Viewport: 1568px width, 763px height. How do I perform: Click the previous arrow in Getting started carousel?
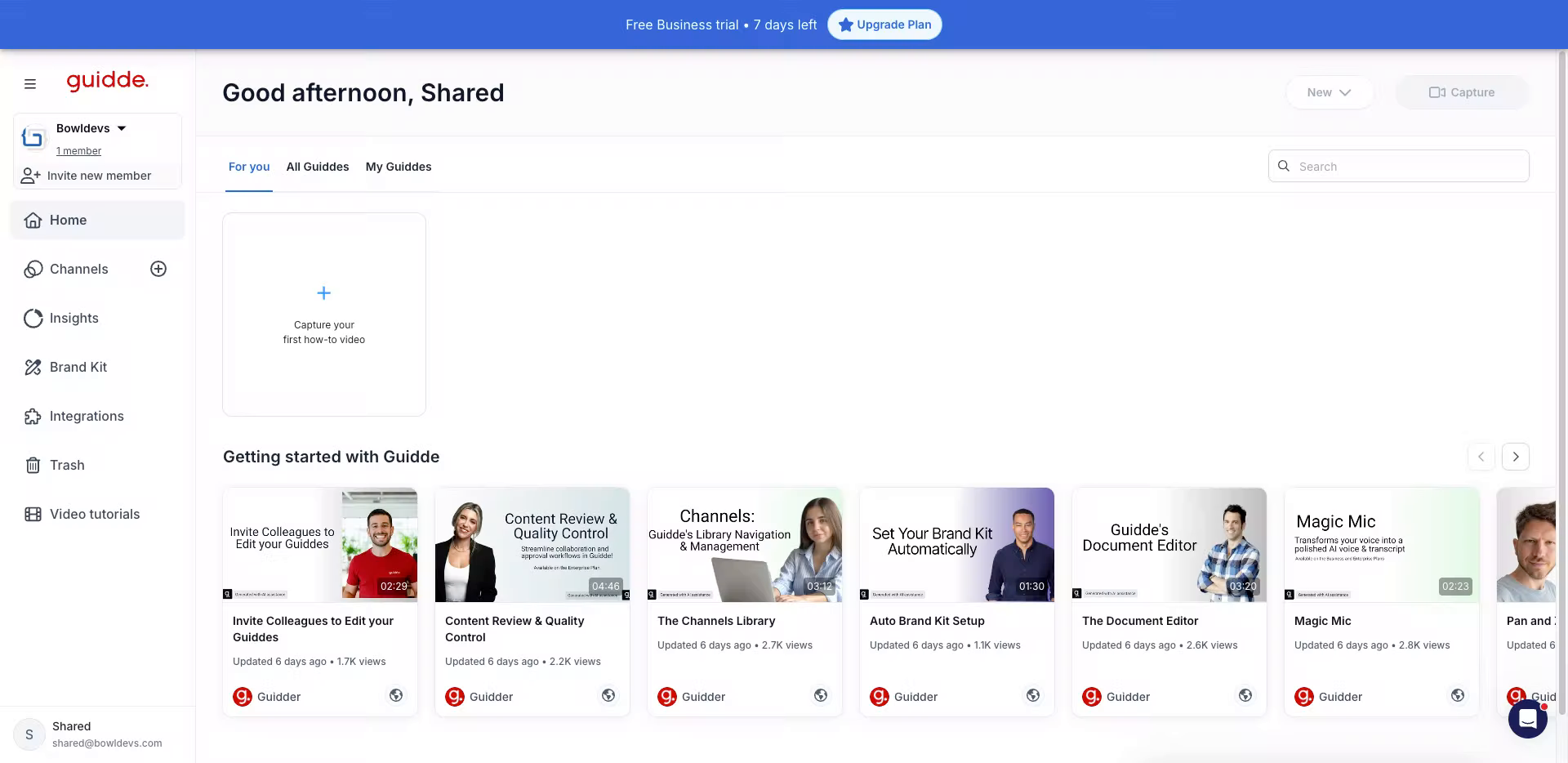pyautogui.click(x=1481, y=457)
